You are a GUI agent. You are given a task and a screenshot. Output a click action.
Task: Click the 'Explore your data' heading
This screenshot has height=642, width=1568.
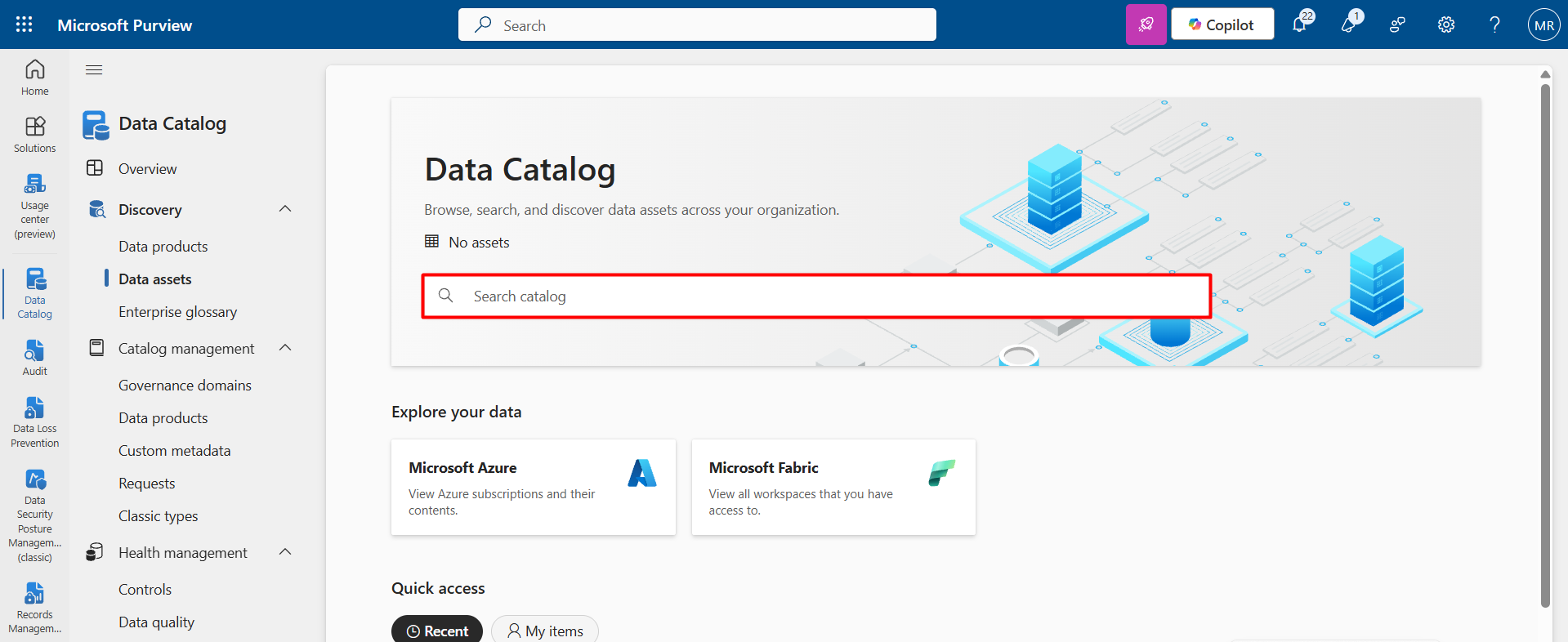456,412
